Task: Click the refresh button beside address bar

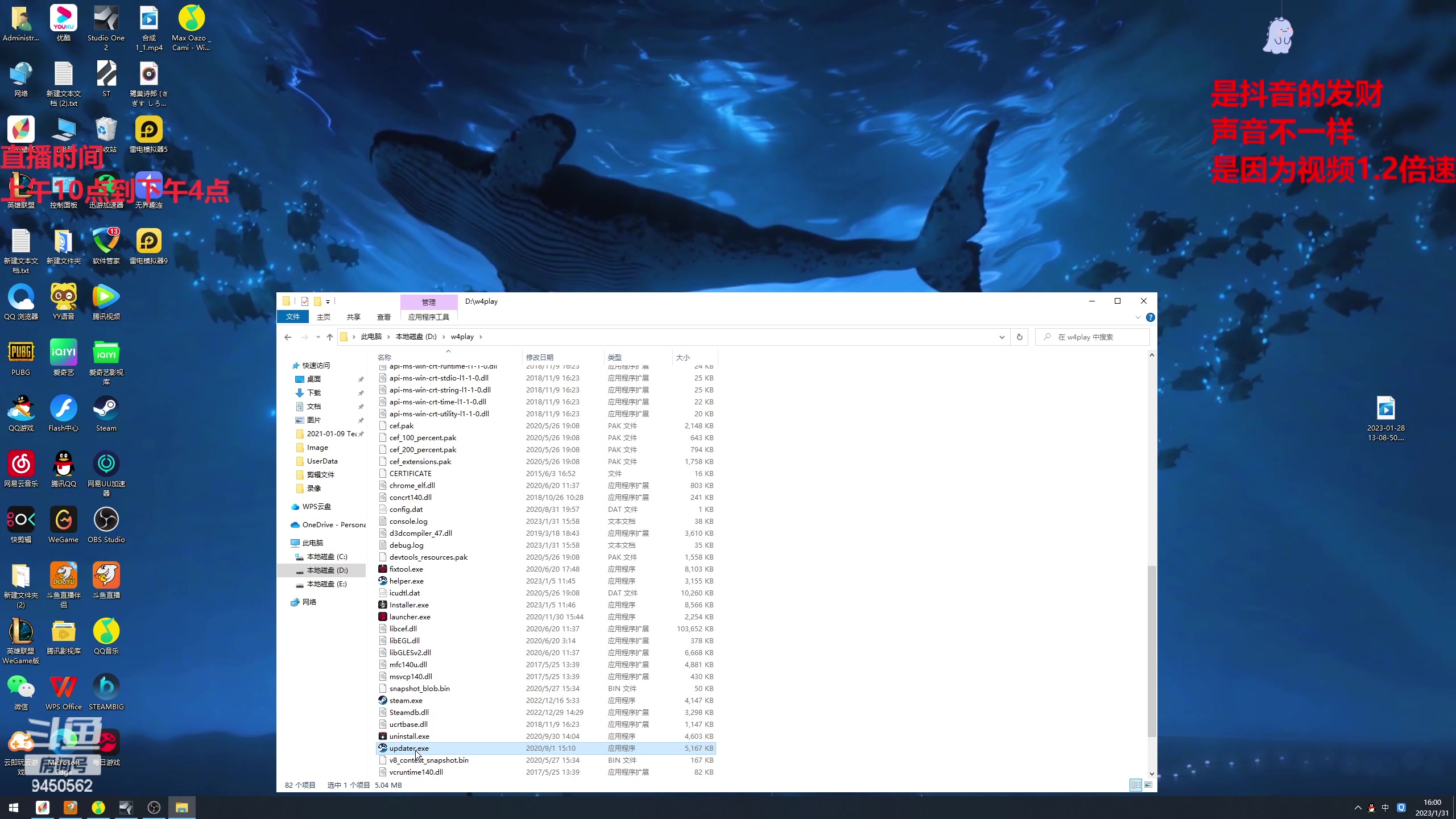Action: click(x=1019, y=337)
